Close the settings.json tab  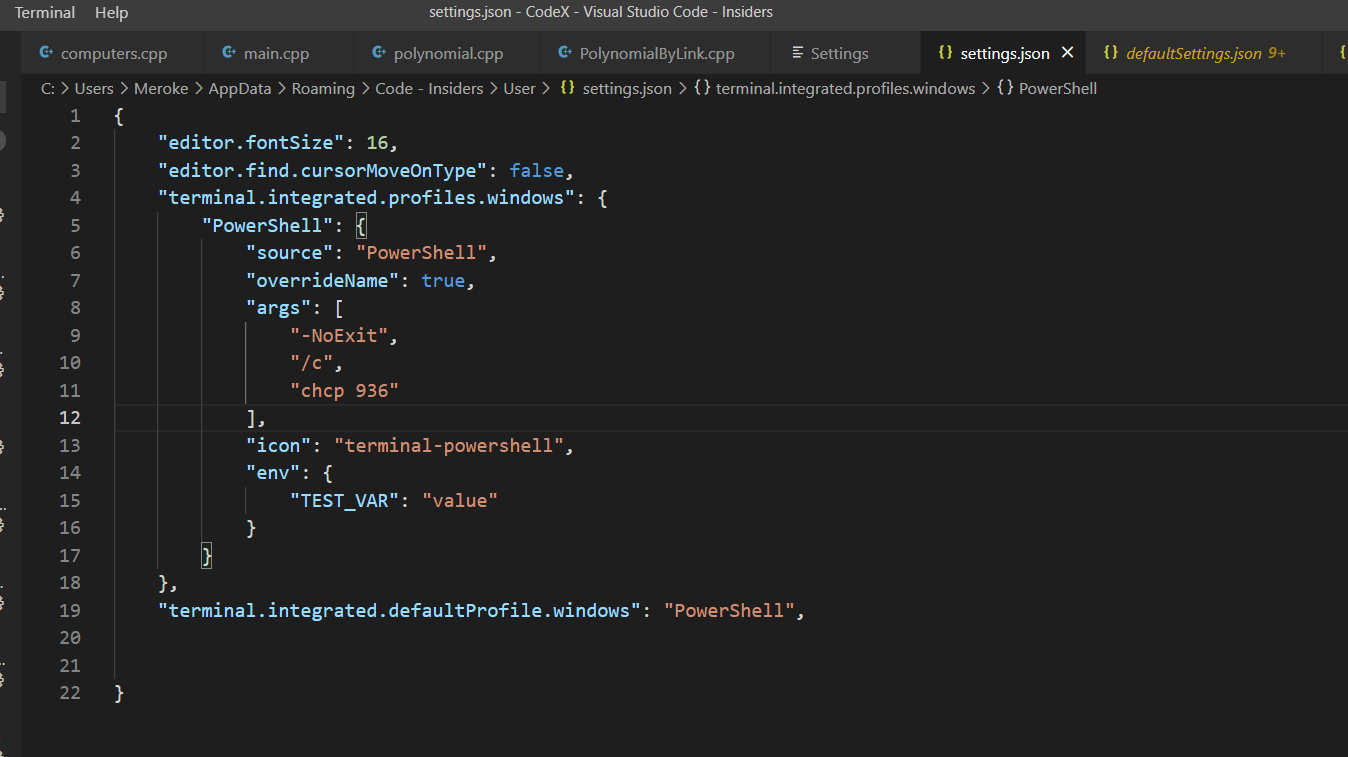coord(1067,53)
